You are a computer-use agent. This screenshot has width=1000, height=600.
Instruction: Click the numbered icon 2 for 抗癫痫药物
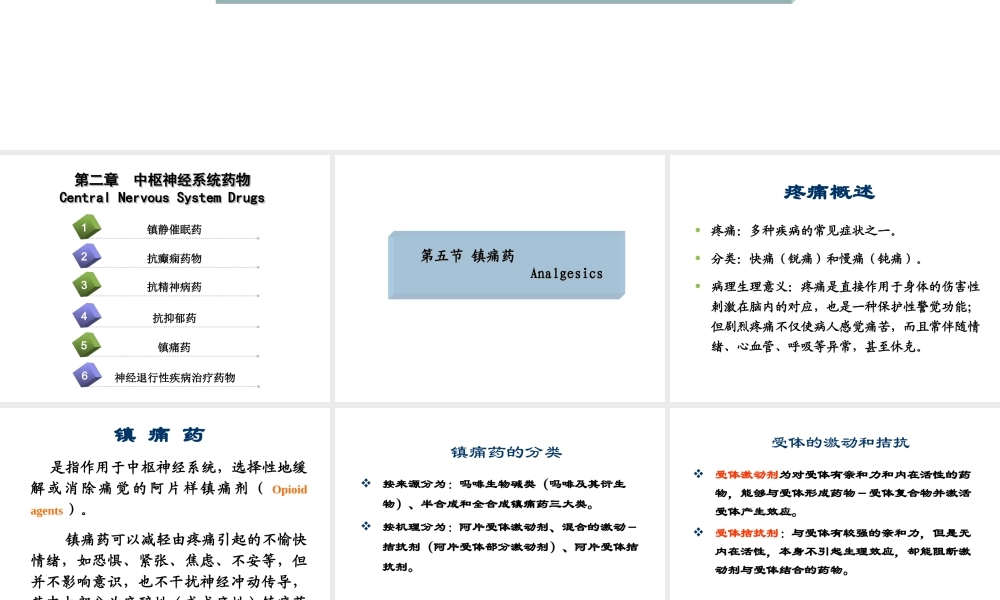(x=86, y=257)
